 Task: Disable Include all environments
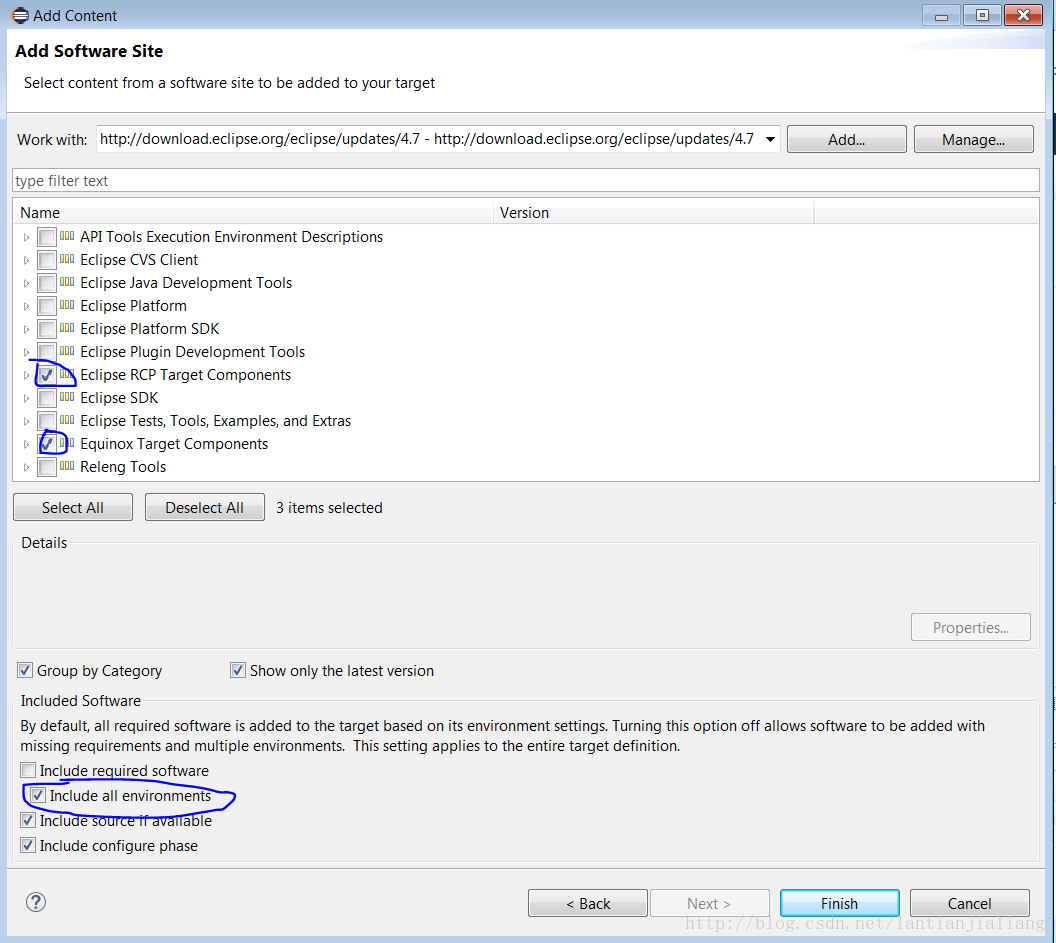pos(38,795)
